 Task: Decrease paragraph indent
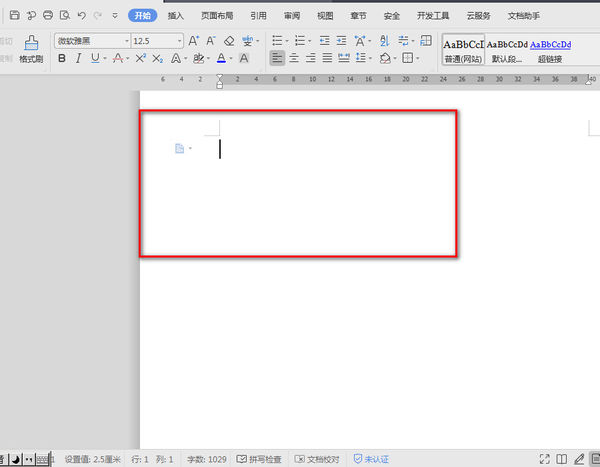(324, 41)
